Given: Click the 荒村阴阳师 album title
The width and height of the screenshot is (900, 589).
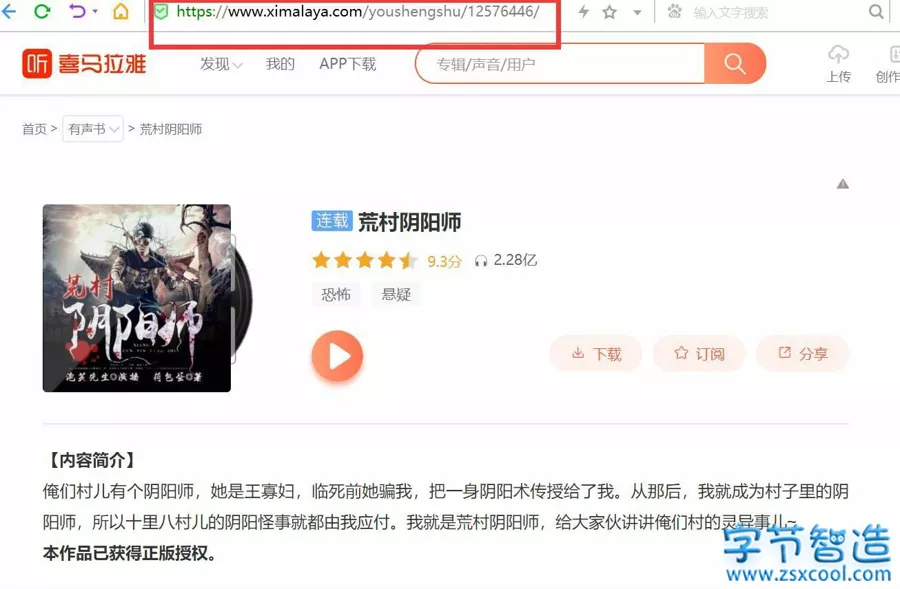Looking at the screenshot, I should point(410,222).
